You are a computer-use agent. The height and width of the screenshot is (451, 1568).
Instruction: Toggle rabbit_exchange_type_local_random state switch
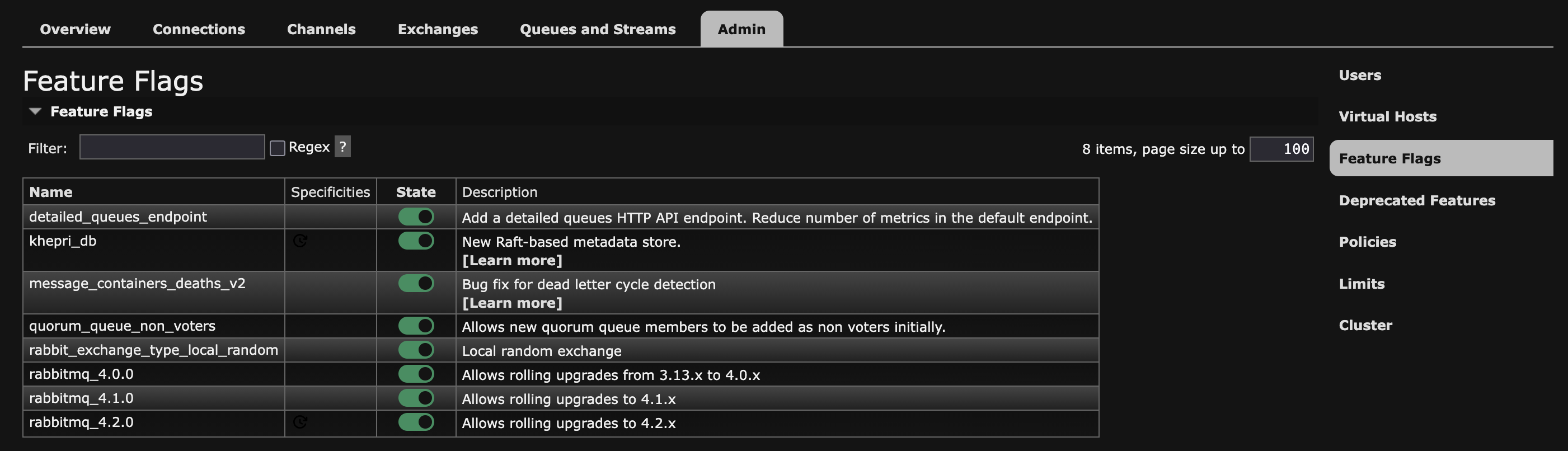pyautogui.click(x=416, y=350)
